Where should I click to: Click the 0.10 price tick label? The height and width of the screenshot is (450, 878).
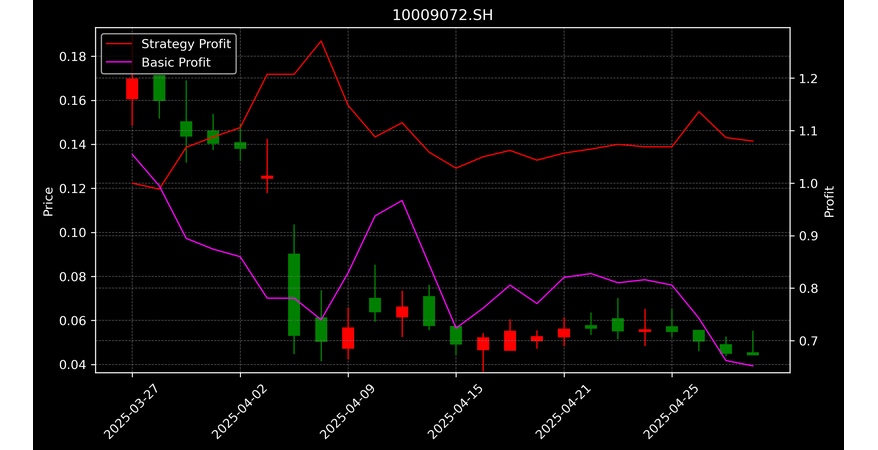tap(72, 233)
